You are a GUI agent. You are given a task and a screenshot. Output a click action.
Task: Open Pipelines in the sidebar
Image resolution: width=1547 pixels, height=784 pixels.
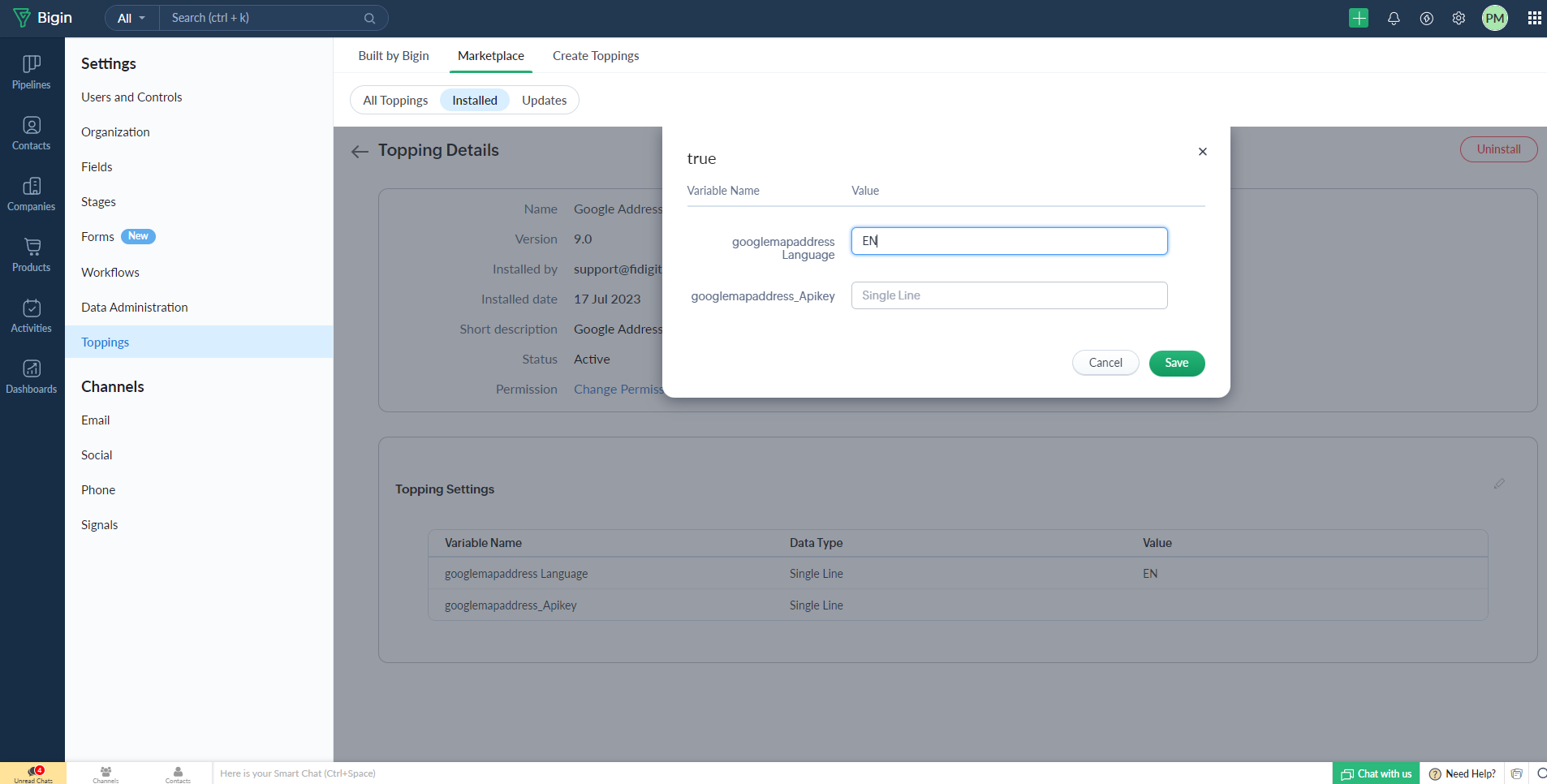[32, 72]
